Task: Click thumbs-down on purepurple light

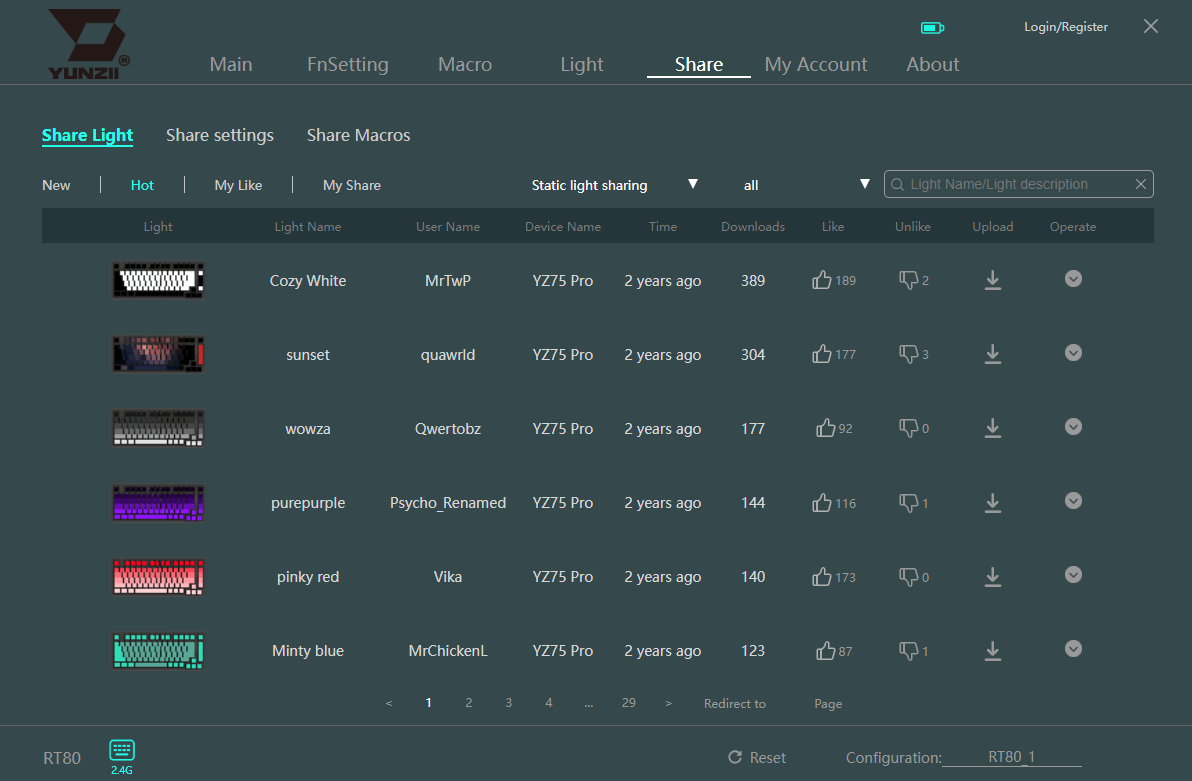Action: pyautogui.click(x=908, y=502)
